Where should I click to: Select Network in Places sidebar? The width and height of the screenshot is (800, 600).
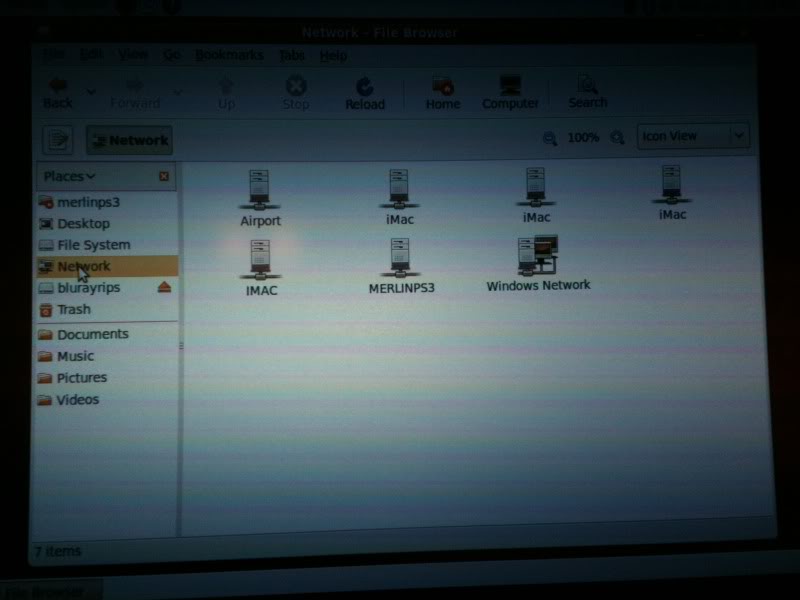tap(106, 266)
